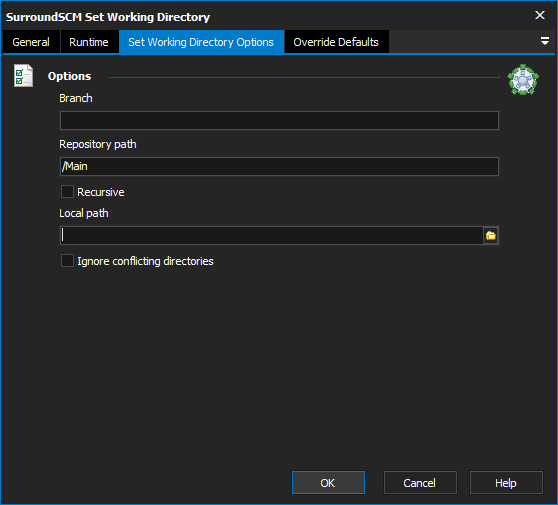Click the Branch label
The width and height of the screenshot is (558, 505).
[76, 98]
